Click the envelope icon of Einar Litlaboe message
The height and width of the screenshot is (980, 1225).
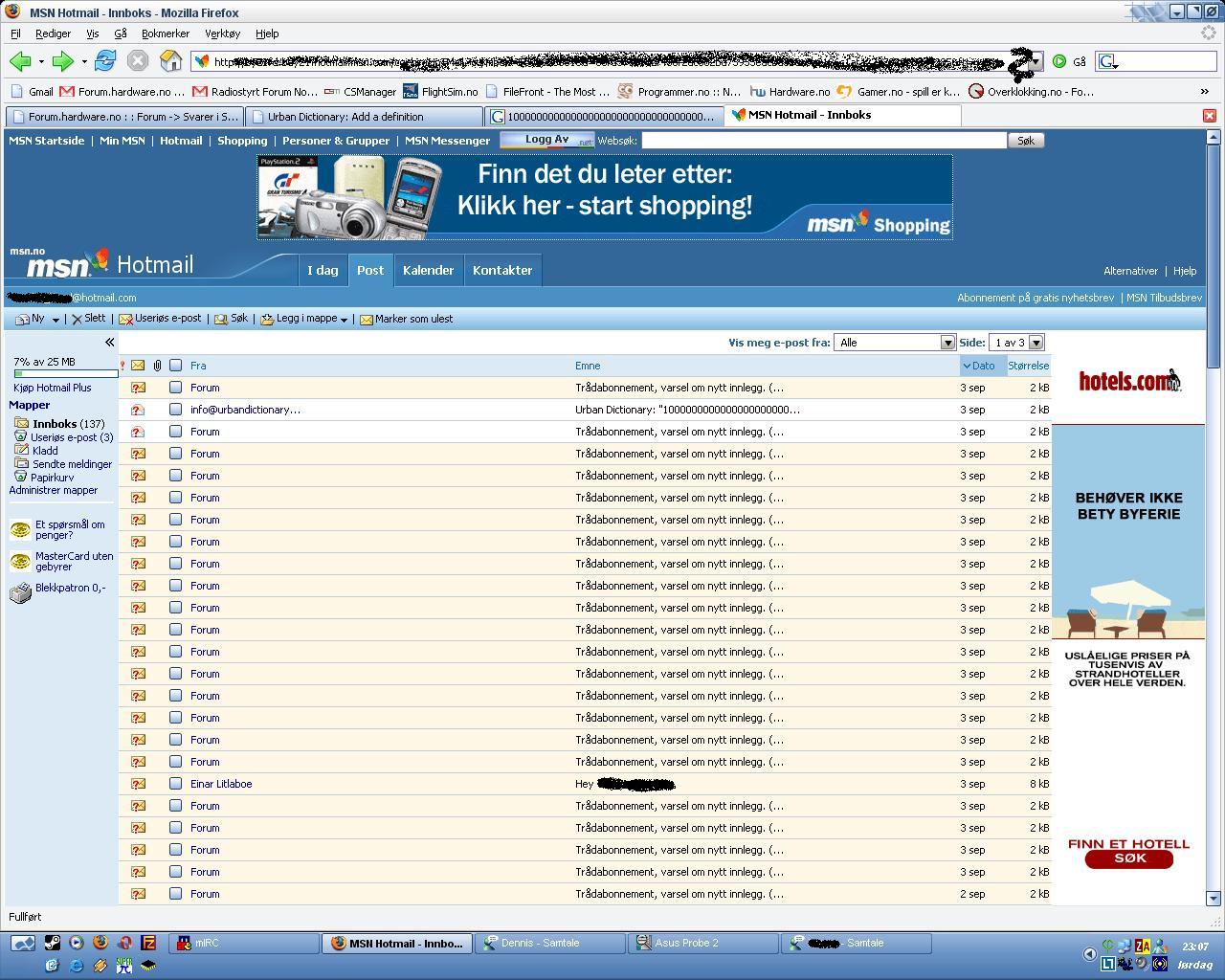coord(138,784)
